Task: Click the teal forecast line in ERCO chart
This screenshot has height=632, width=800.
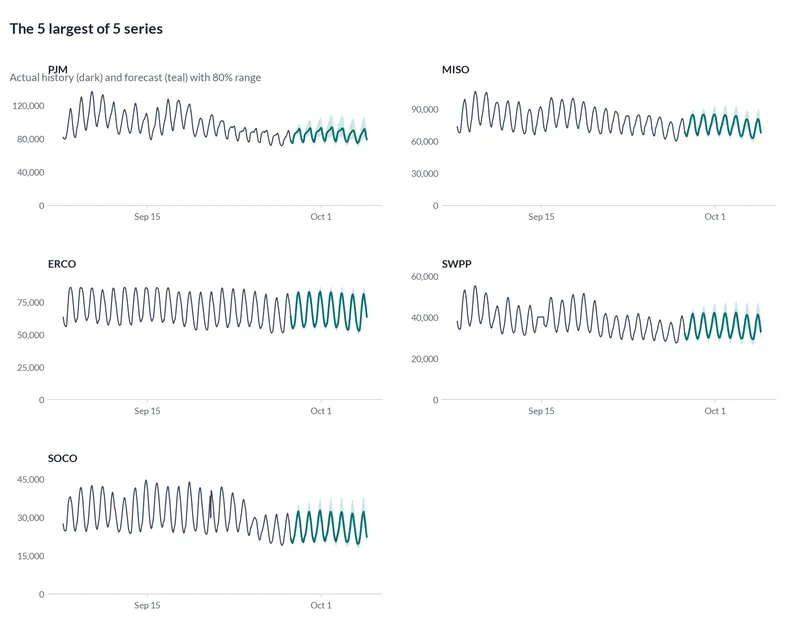Action: tap(330, 310)
